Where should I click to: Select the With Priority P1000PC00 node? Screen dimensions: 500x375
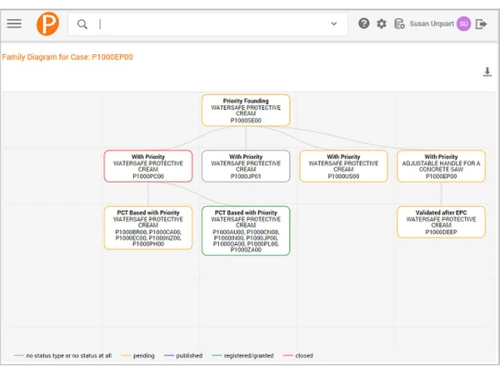pos(148,166)
